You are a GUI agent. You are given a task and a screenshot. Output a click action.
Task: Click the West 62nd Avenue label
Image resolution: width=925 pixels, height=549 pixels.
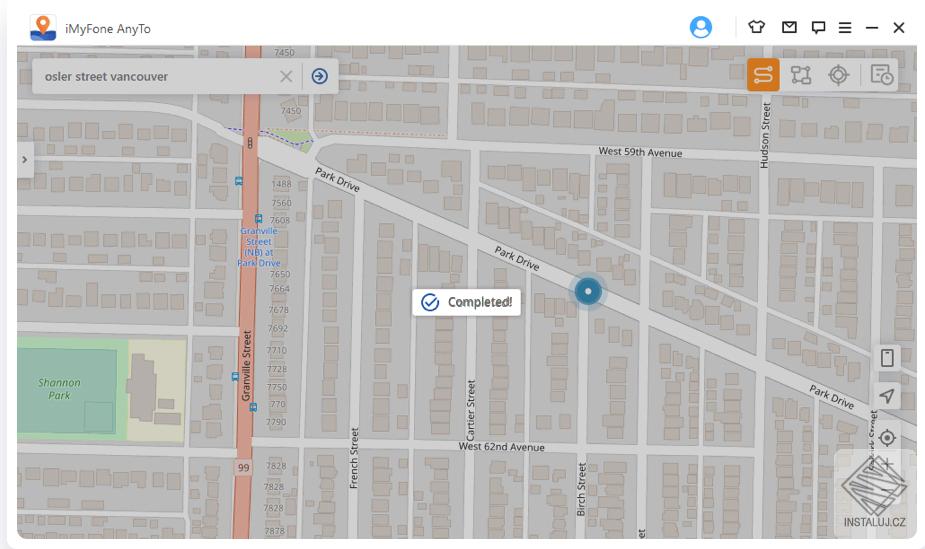tap(501, 447)
